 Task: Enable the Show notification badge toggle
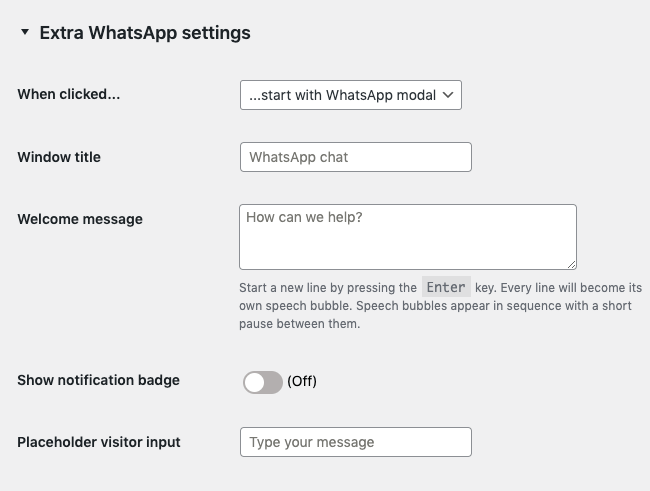coord(262,382)
